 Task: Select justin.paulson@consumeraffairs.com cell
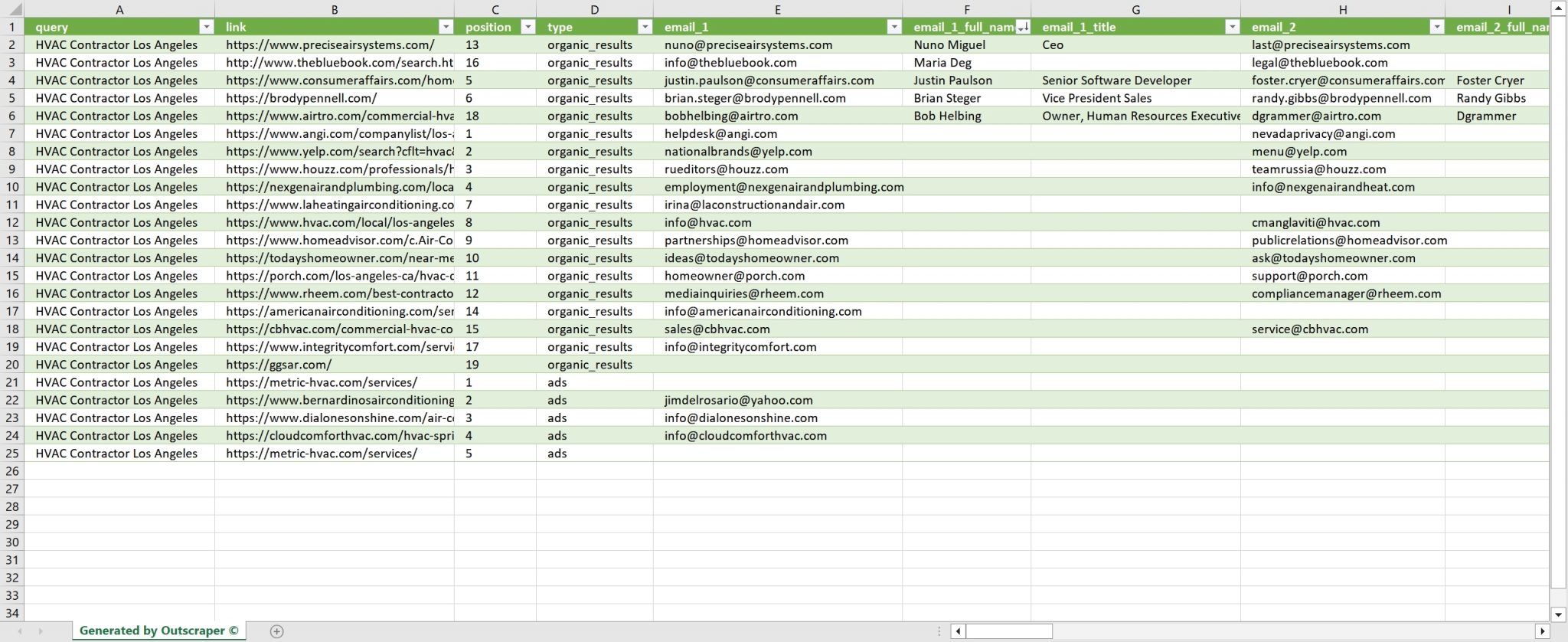778,80
